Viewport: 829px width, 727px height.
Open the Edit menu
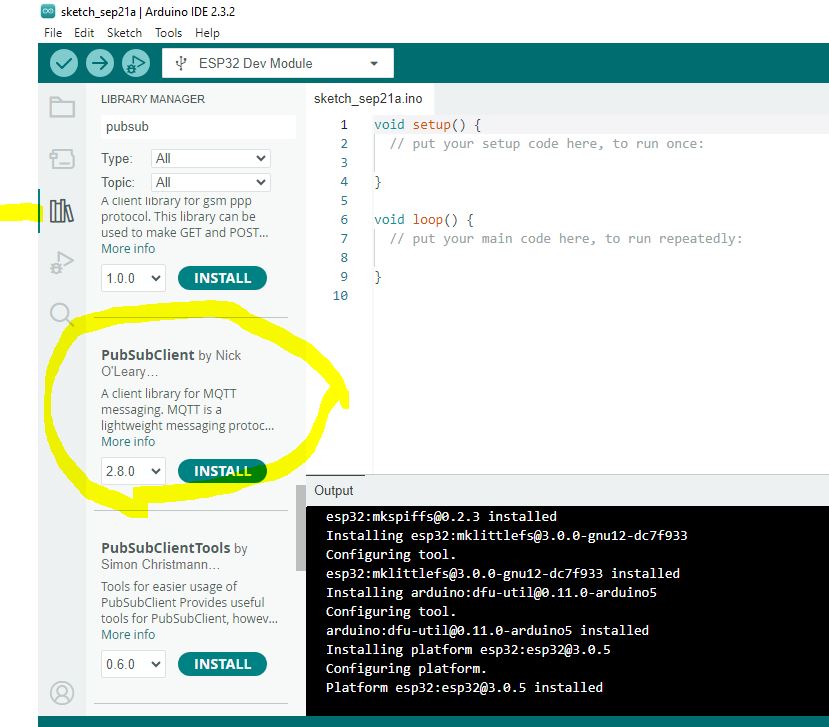pyautogui.click(x=84, y=33)
